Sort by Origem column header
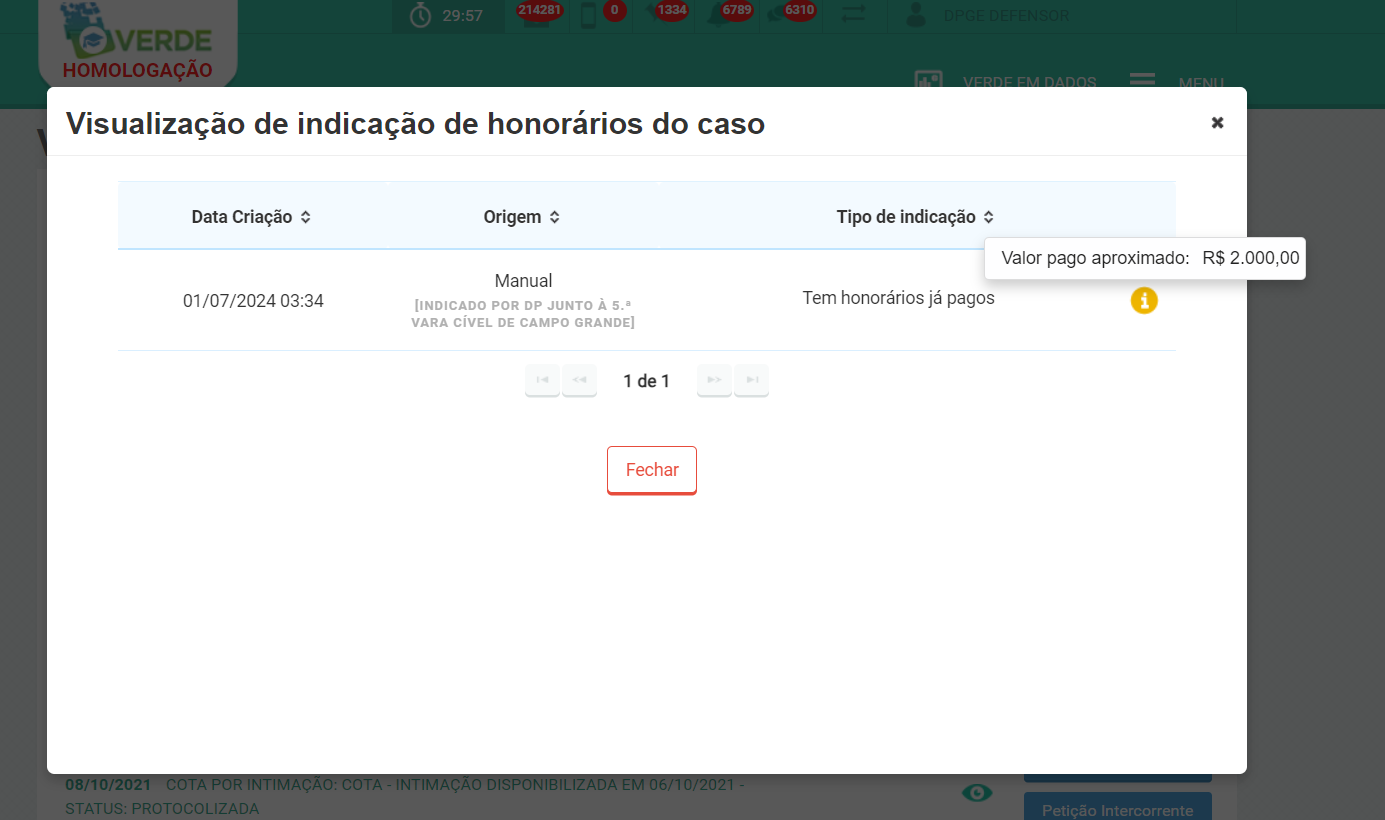Image resolution: width=1385 pixels, height=820 pixels. pyautogui.click(x=521, y=217)
